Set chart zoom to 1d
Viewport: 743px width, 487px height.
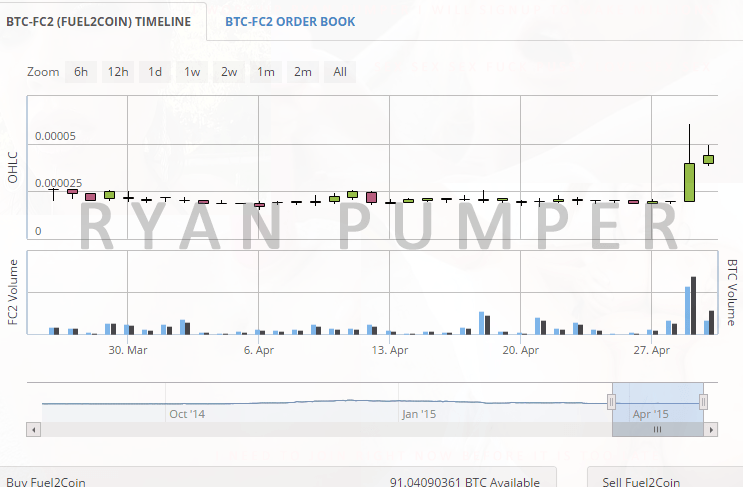[155, 72]
